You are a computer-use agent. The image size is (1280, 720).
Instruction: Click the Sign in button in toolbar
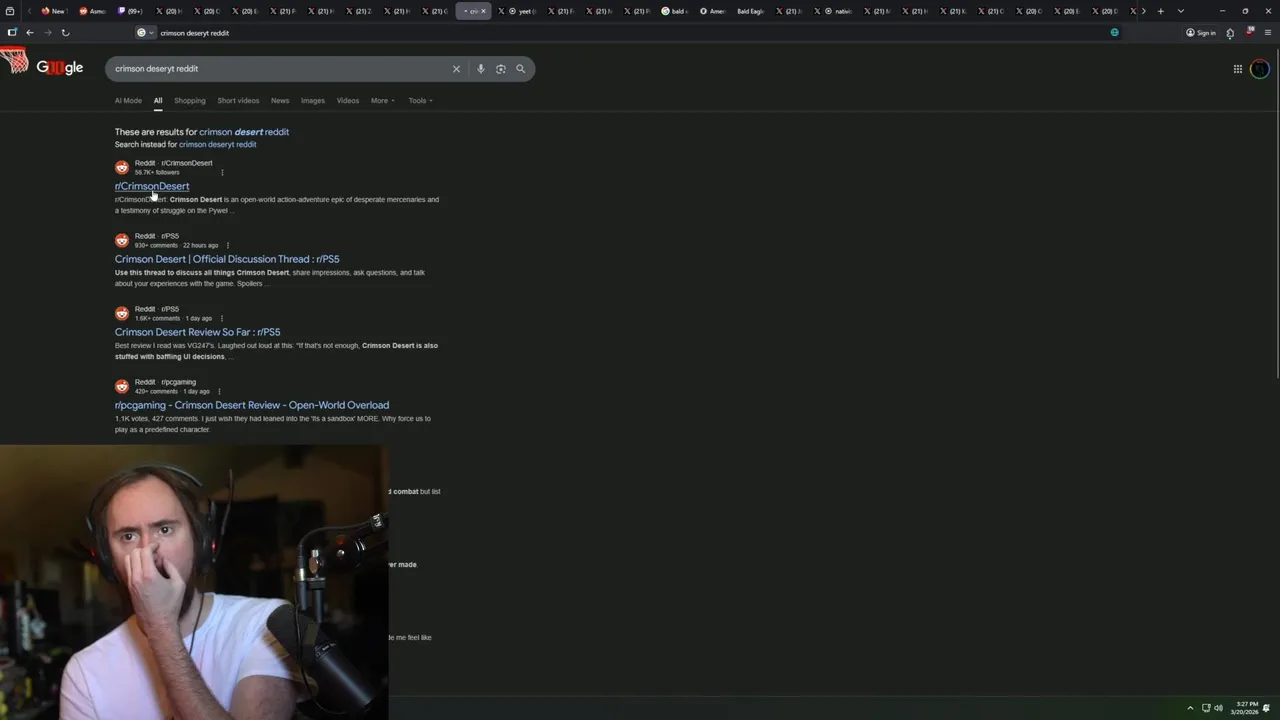[x=1201, y=32]
